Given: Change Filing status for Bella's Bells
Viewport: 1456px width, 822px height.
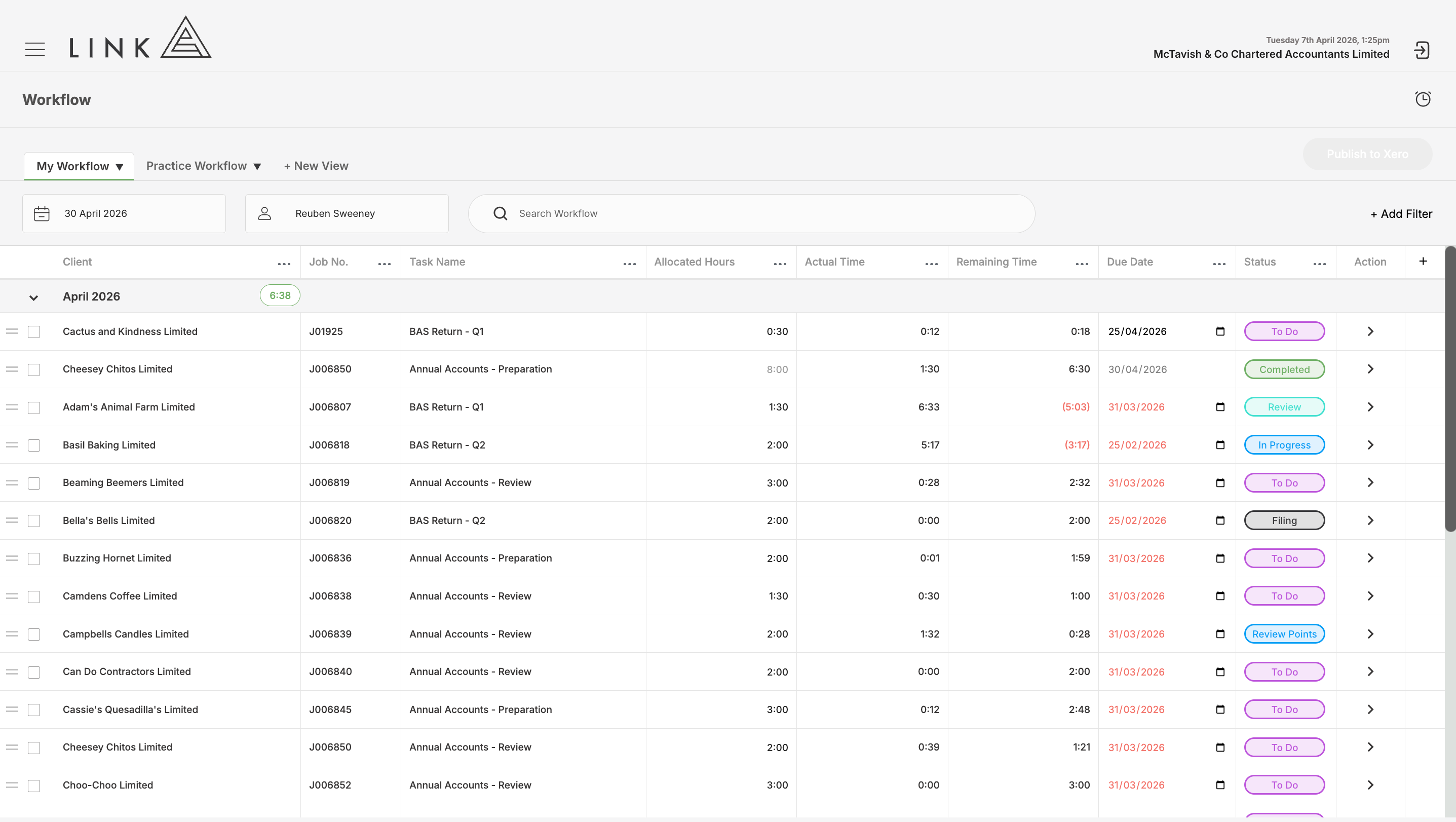Looking at the screenshot, I should pos(1284,520).
